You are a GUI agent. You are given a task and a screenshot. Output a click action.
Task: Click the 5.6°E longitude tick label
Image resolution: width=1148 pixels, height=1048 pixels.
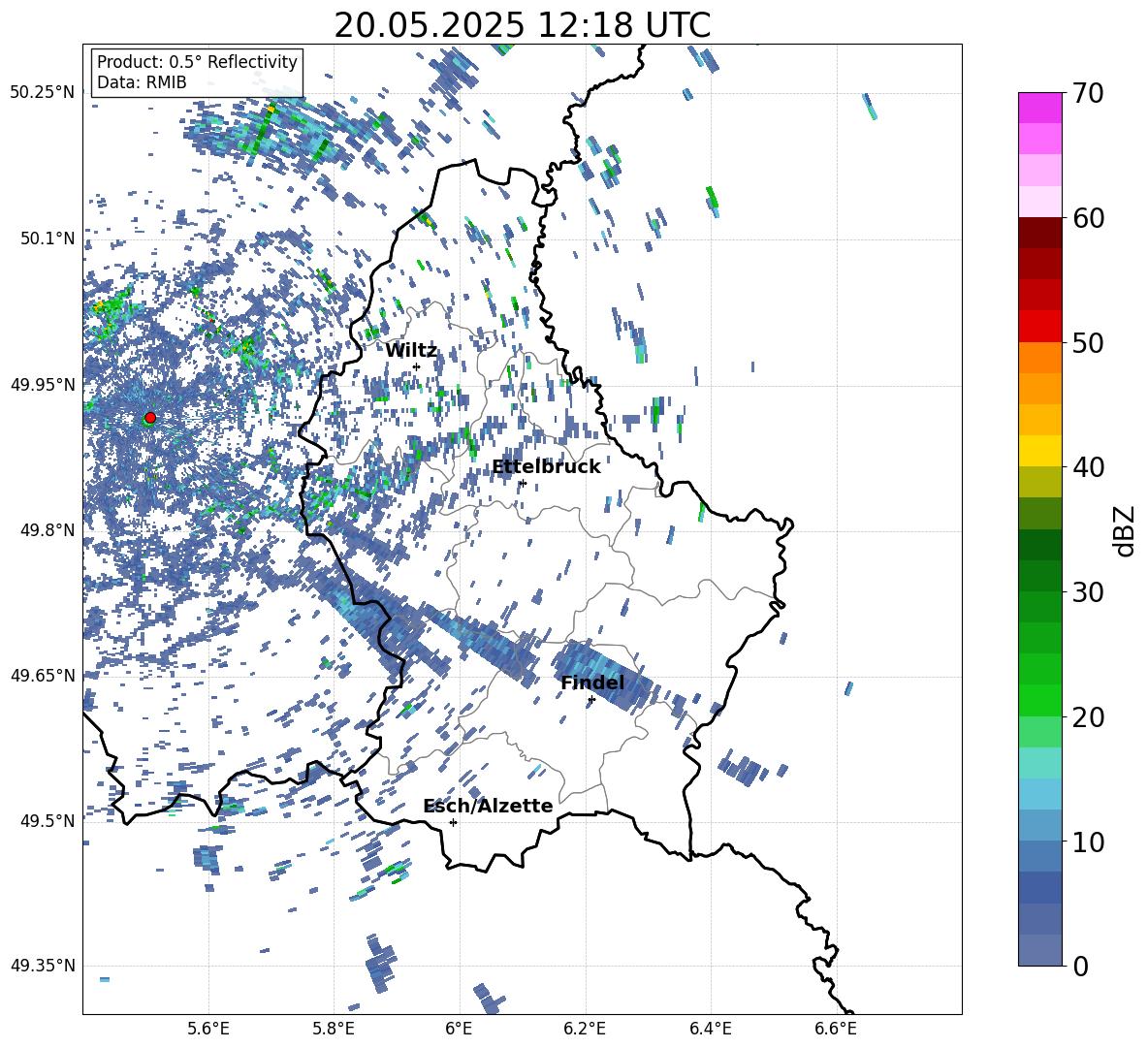(x=208, y=1029)
